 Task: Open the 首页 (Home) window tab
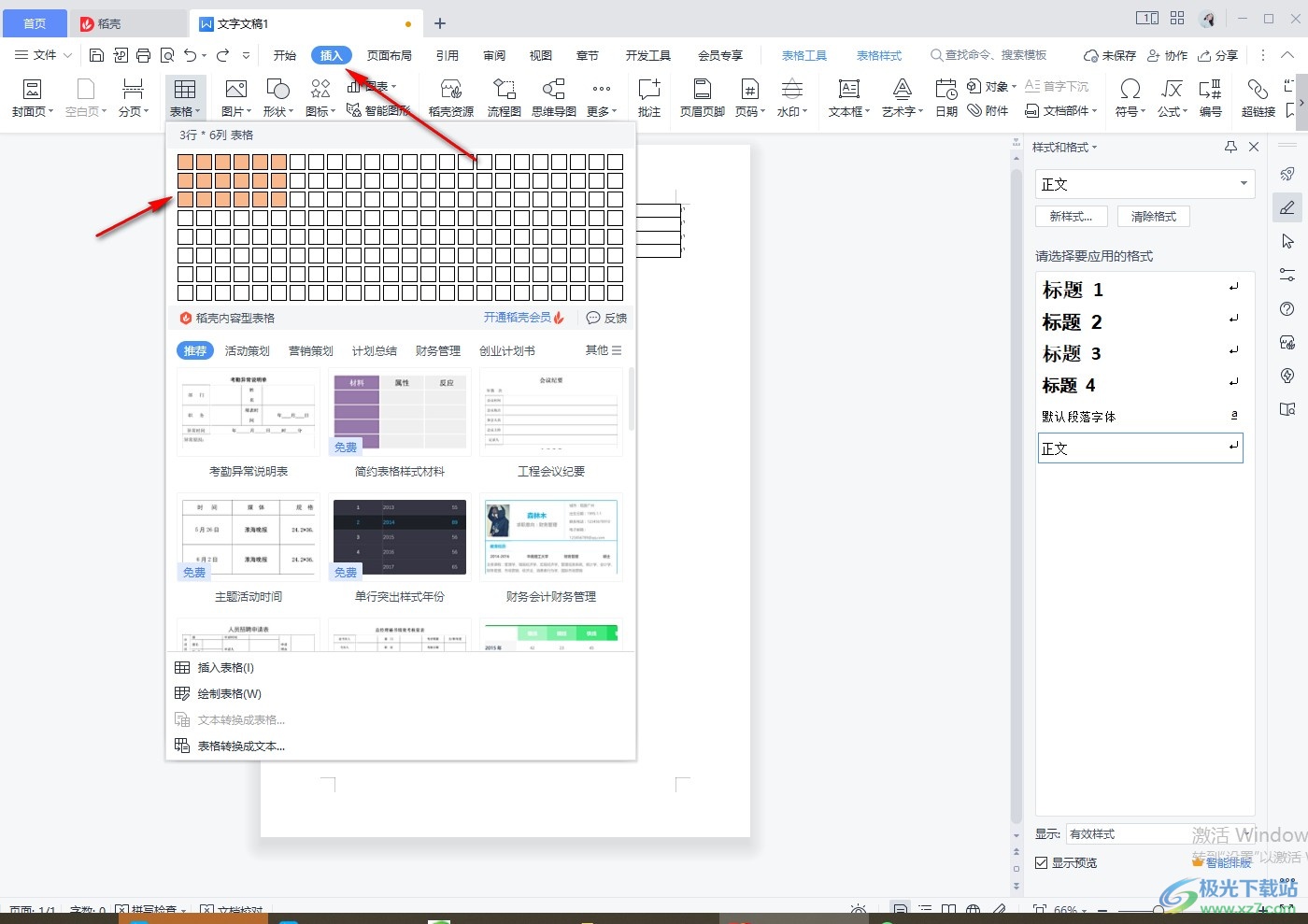coord(35,23)
